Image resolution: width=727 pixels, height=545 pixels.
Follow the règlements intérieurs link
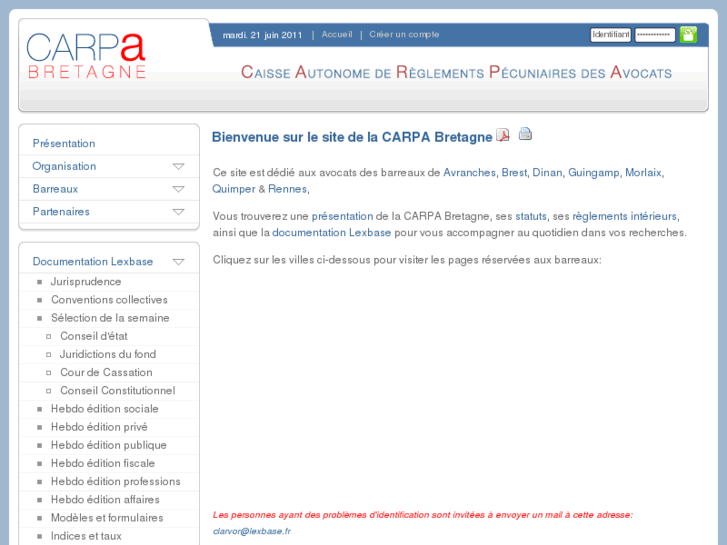(625, 217)
